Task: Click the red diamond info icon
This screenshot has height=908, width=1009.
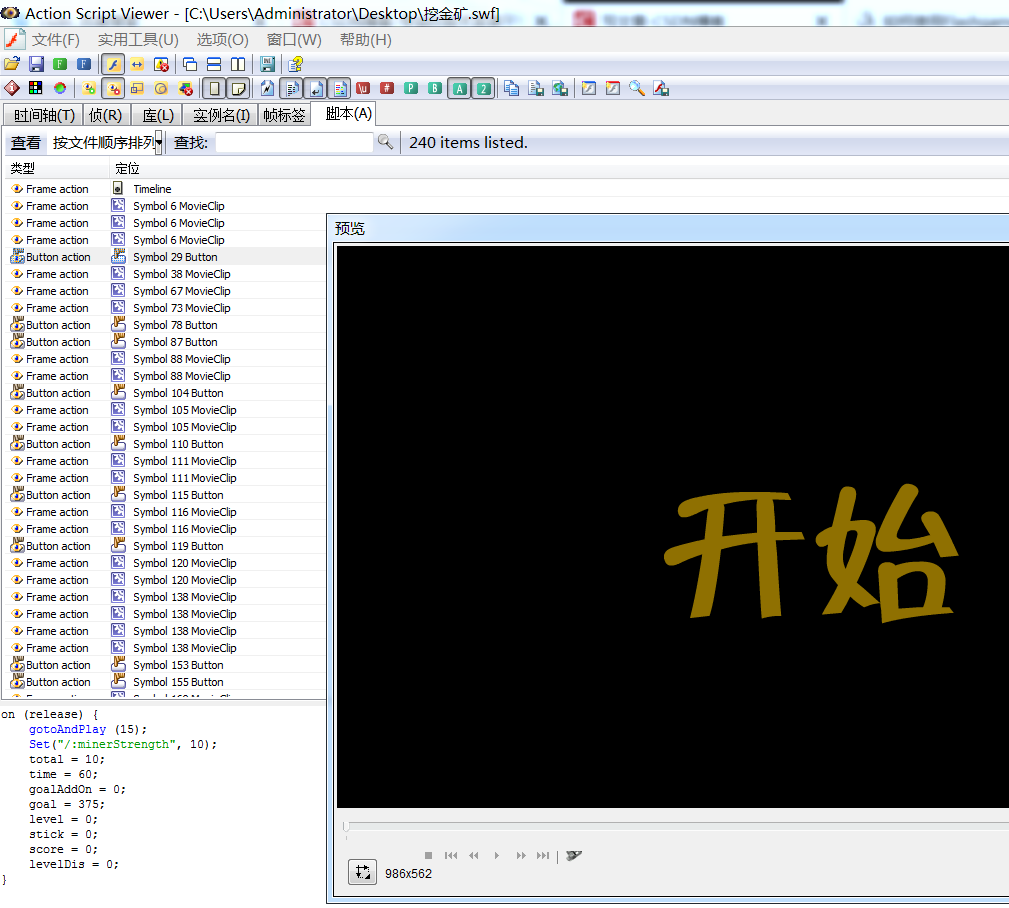Action: click(12, 88)
